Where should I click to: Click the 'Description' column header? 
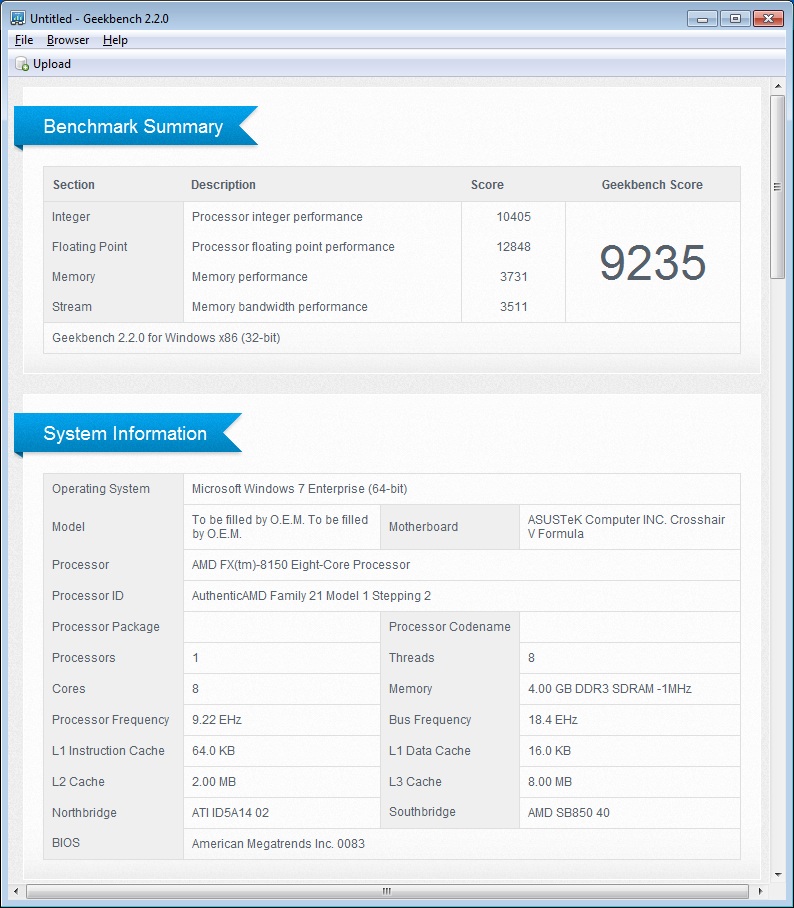224,185
